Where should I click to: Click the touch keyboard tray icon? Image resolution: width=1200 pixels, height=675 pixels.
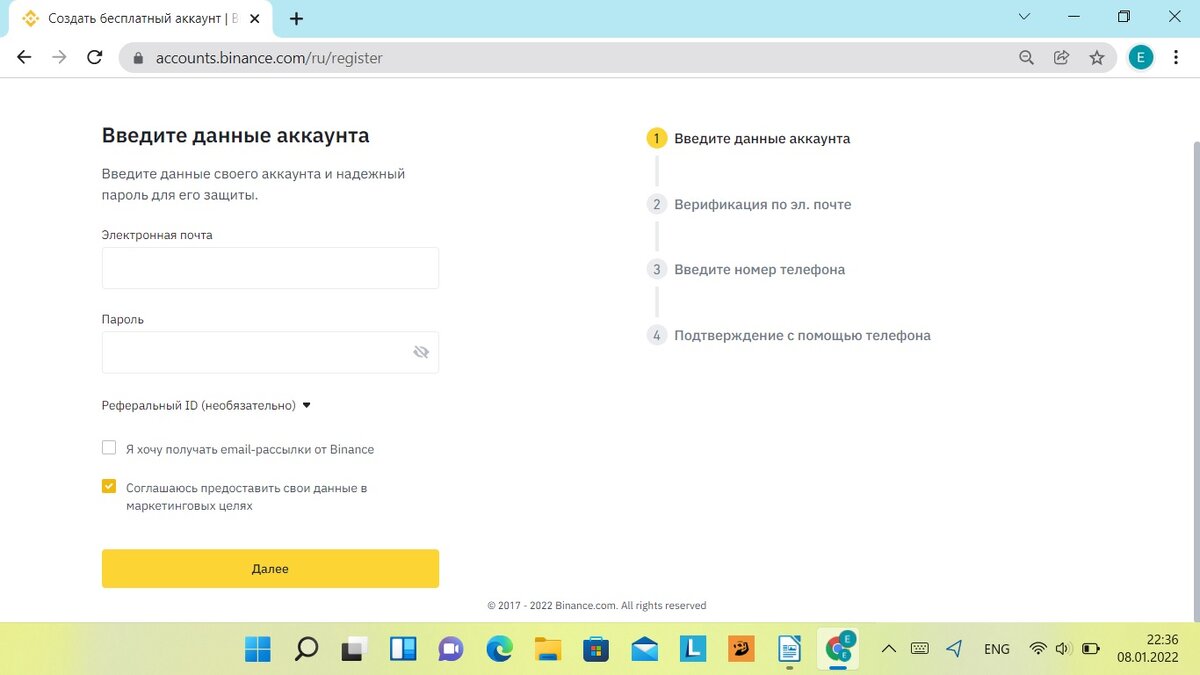[x=920, y=649]
